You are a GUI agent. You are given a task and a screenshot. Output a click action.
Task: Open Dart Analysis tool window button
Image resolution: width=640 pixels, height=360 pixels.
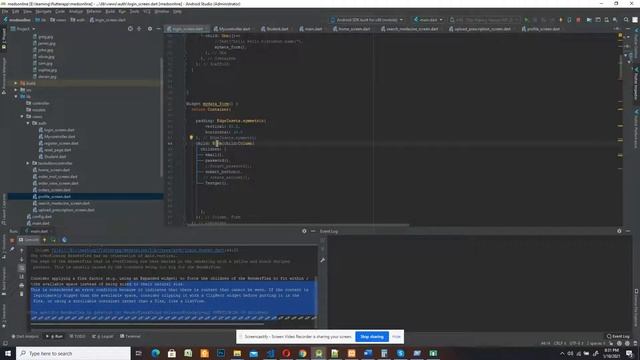coord(25,336)
